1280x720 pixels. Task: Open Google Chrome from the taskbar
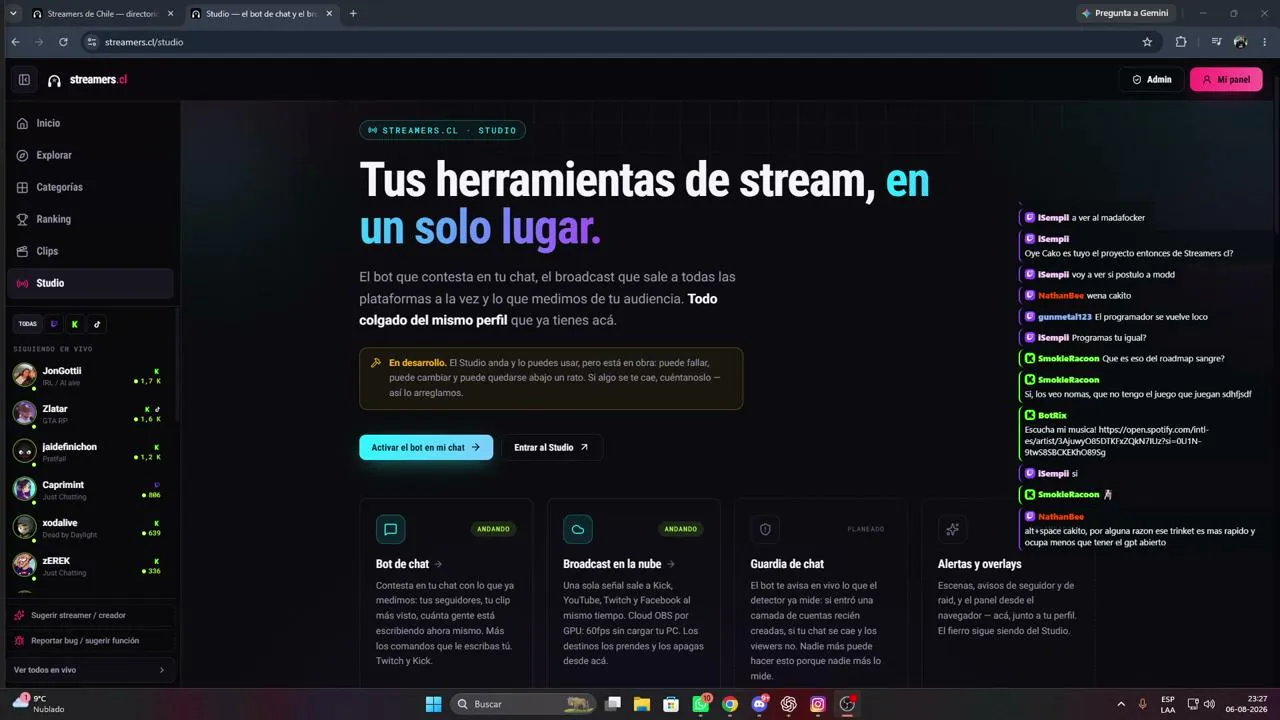[x=730, y=704]
